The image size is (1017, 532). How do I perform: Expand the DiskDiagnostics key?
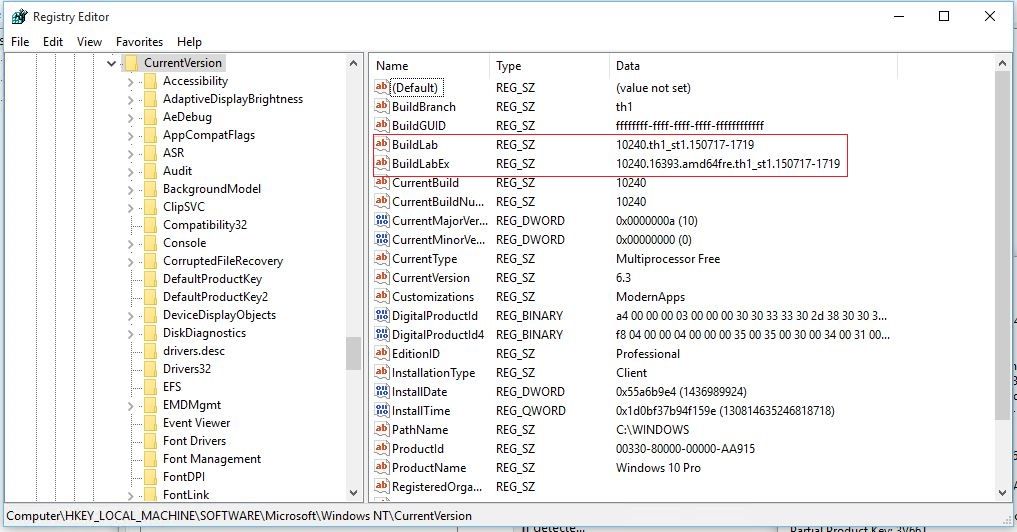click(130, 333)
